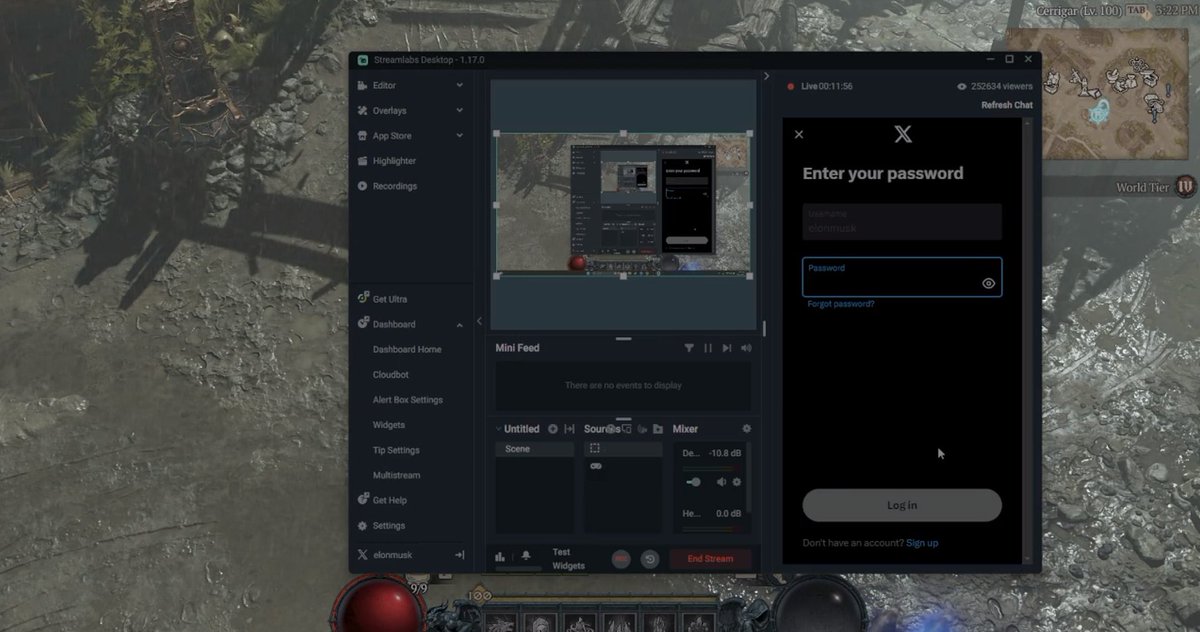This screenshot has width=1200, height=632.
Task: Click Get Ultra in the sidebar
Action: pyautogui.click(x=389, y=299)
